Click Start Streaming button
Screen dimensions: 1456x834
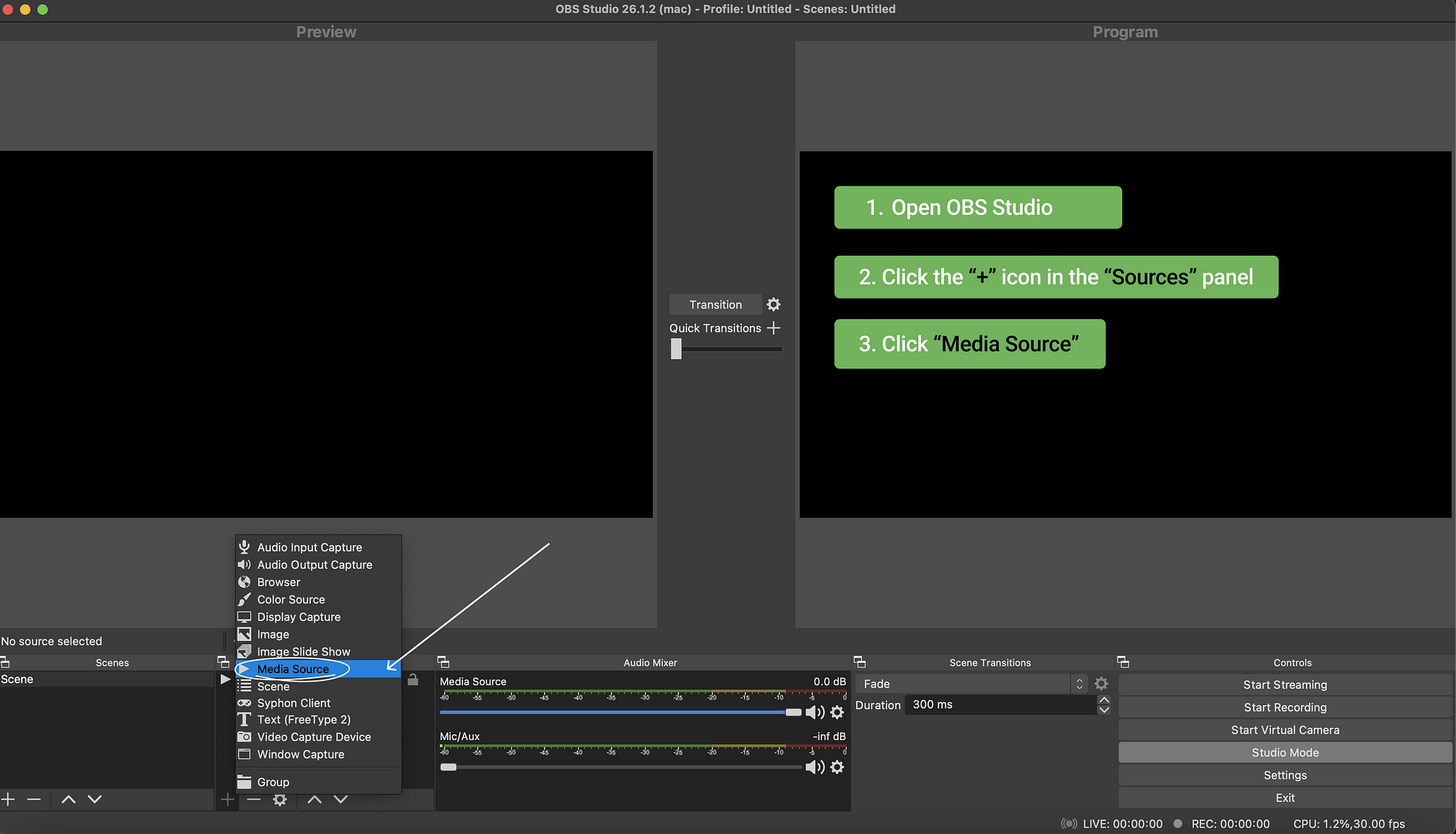click(x=1285, y=684)
